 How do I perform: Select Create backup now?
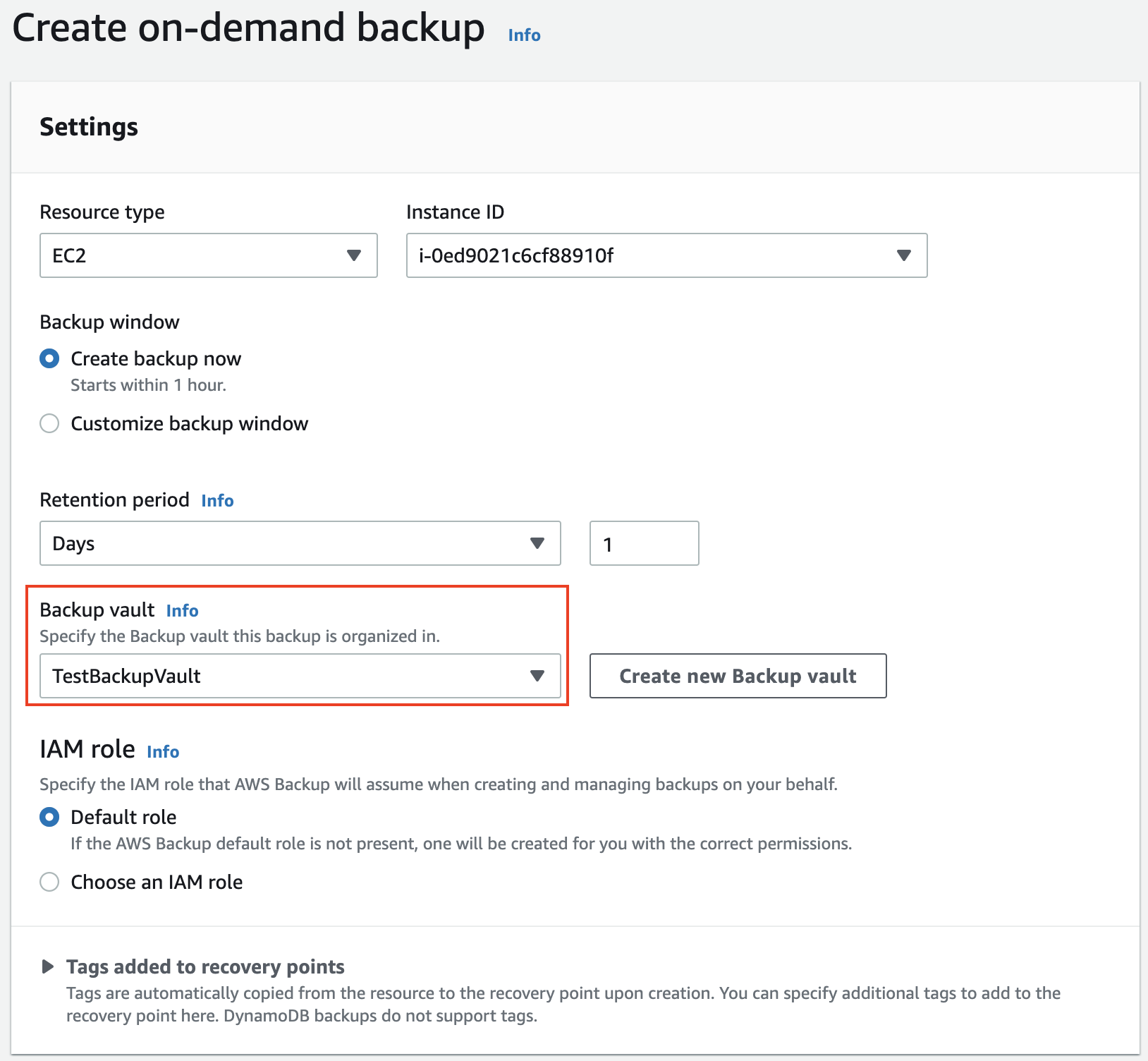(49, 358)
